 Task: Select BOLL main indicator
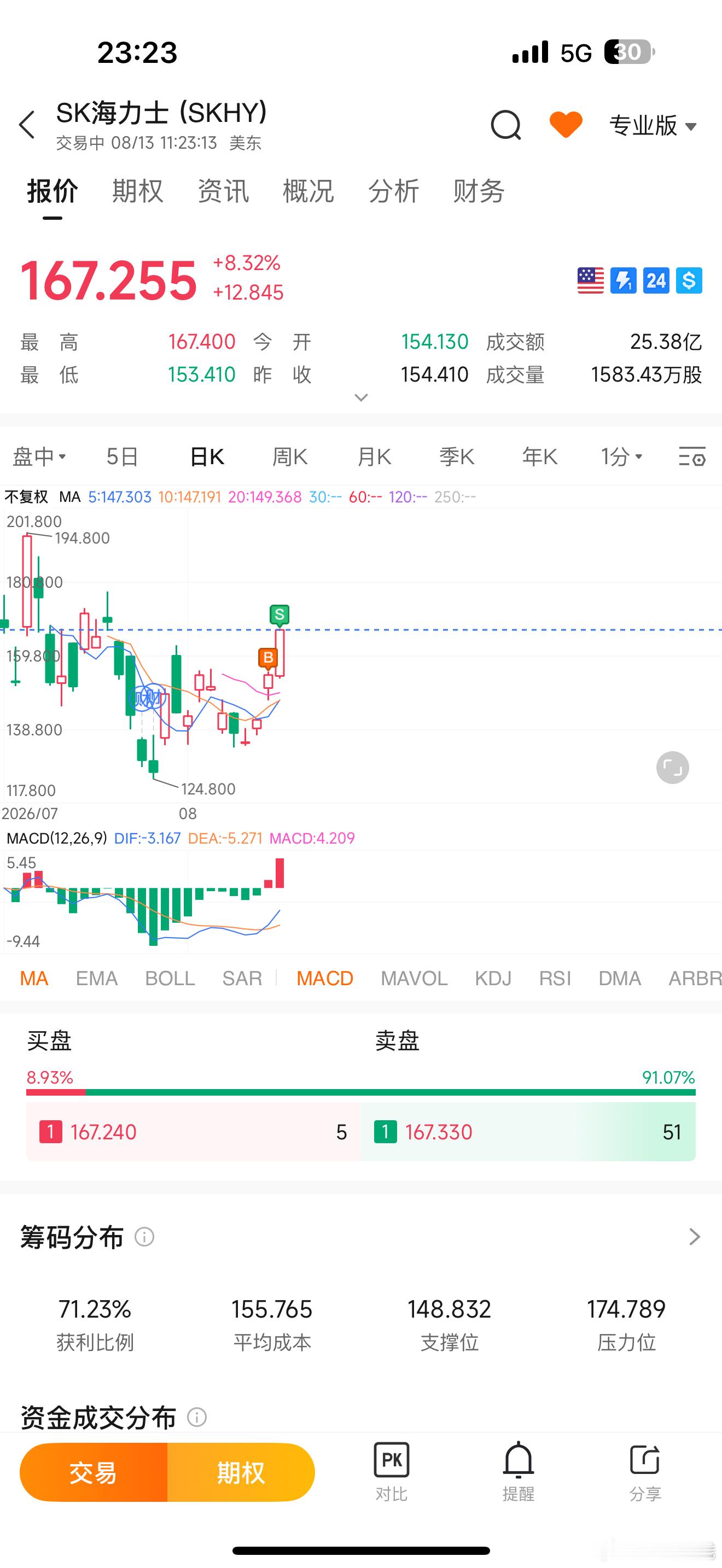coord(170,978)
